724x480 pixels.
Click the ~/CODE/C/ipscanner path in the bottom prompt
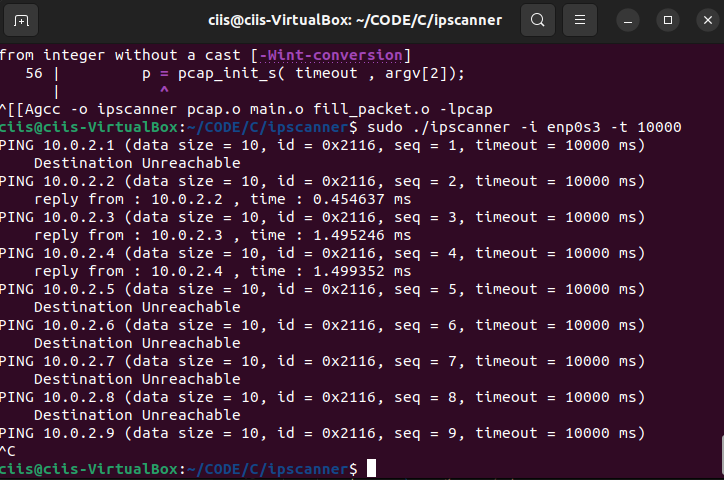[x=268, y=469]
